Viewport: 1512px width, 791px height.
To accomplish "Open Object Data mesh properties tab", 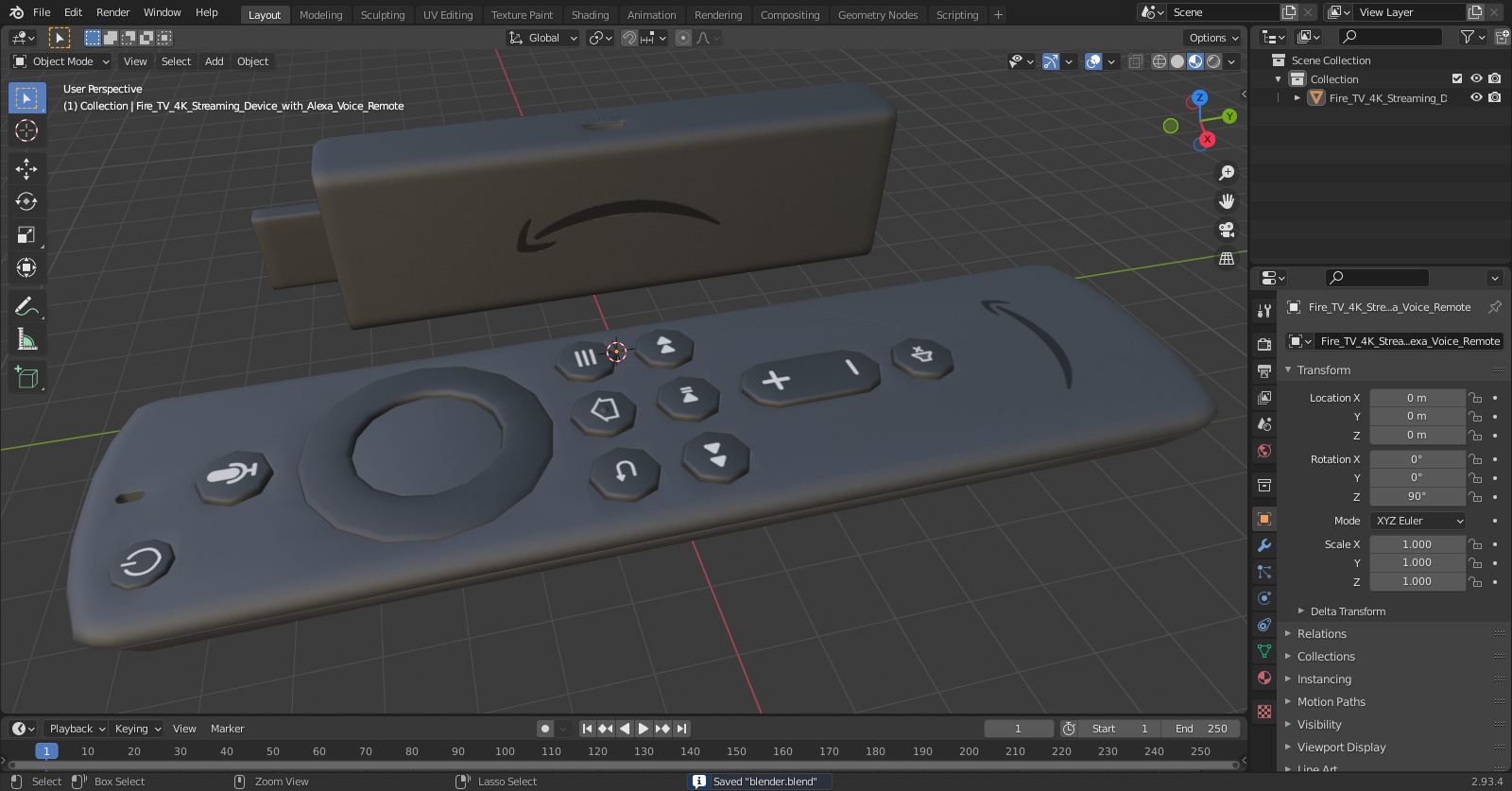I will [x=1264, y=651].
